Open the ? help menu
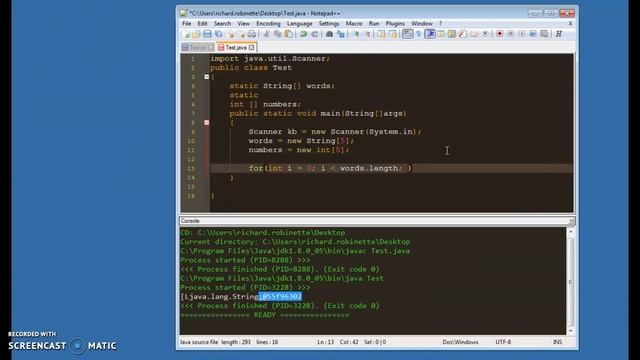 [x=440, y=24]
